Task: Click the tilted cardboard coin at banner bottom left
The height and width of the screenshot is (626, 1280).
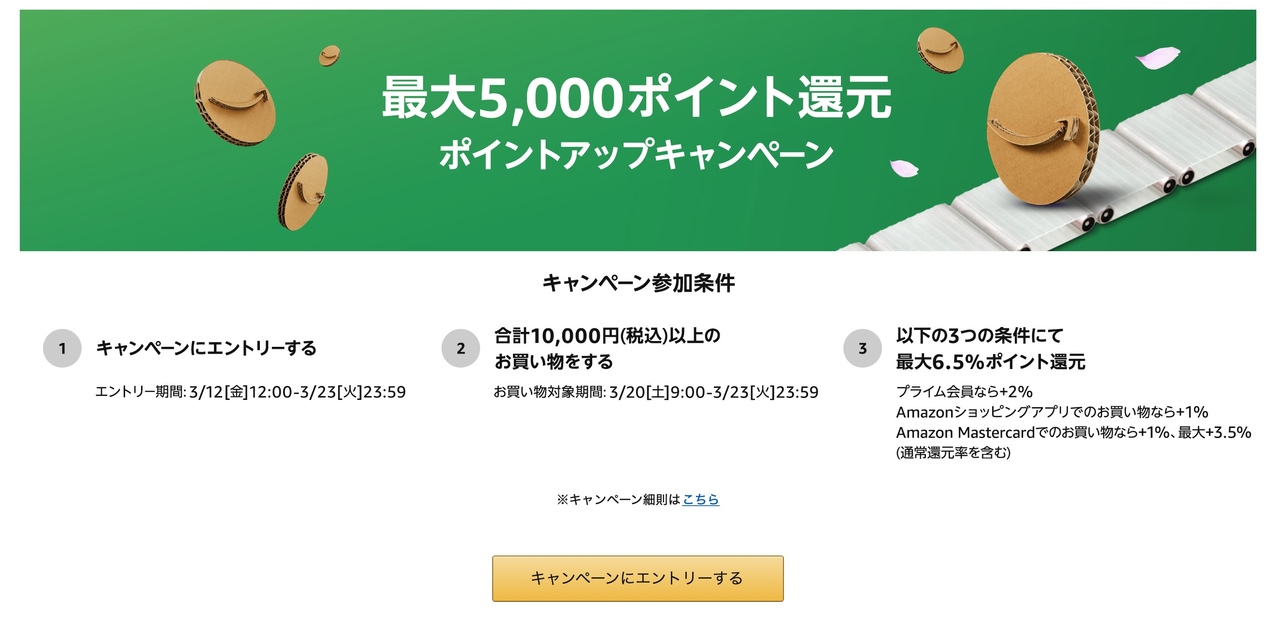Action: pyautogui.click(x=302, y=191)
